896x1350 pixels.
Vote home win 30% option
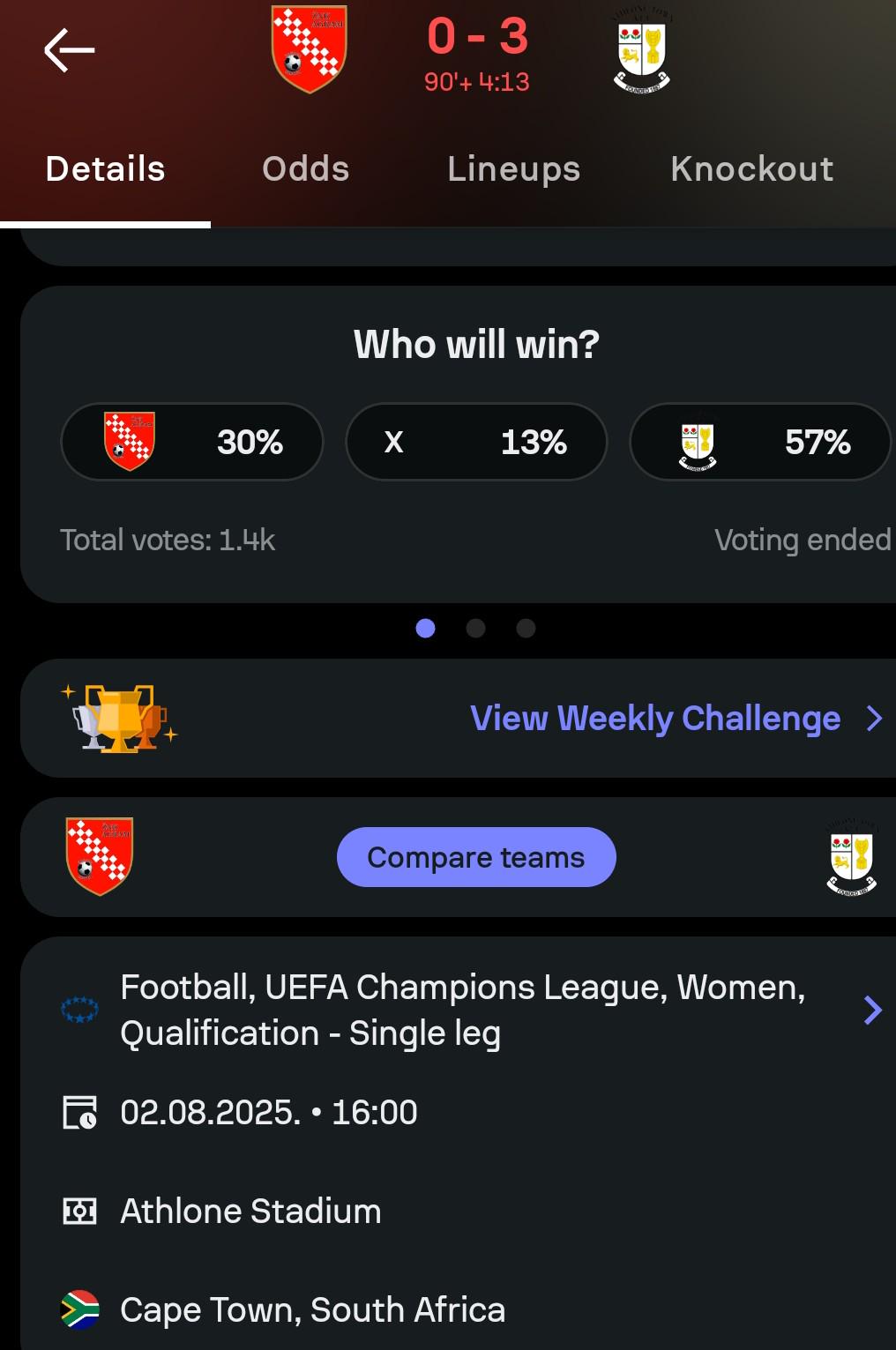click(x=192, y=442)
